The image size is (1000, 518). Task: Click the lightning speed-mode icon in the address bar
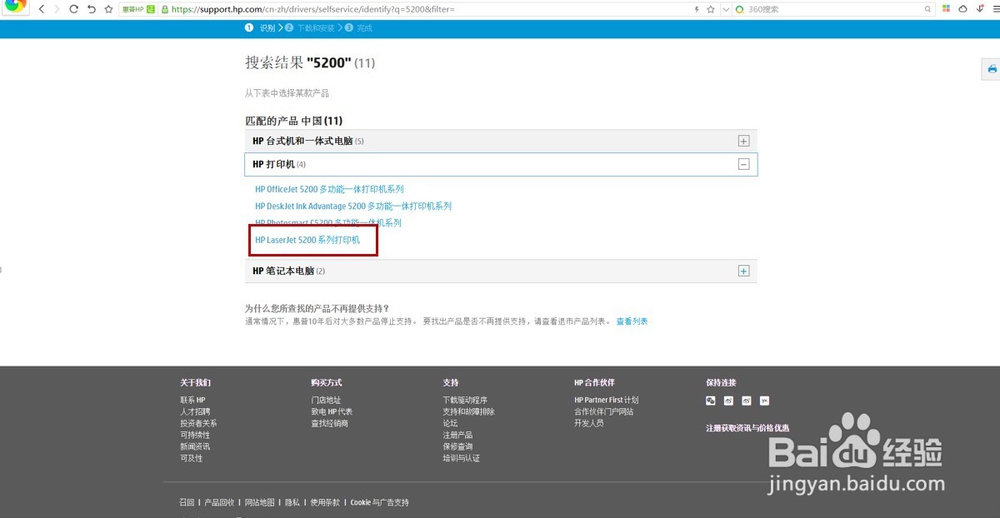(696, 10)
